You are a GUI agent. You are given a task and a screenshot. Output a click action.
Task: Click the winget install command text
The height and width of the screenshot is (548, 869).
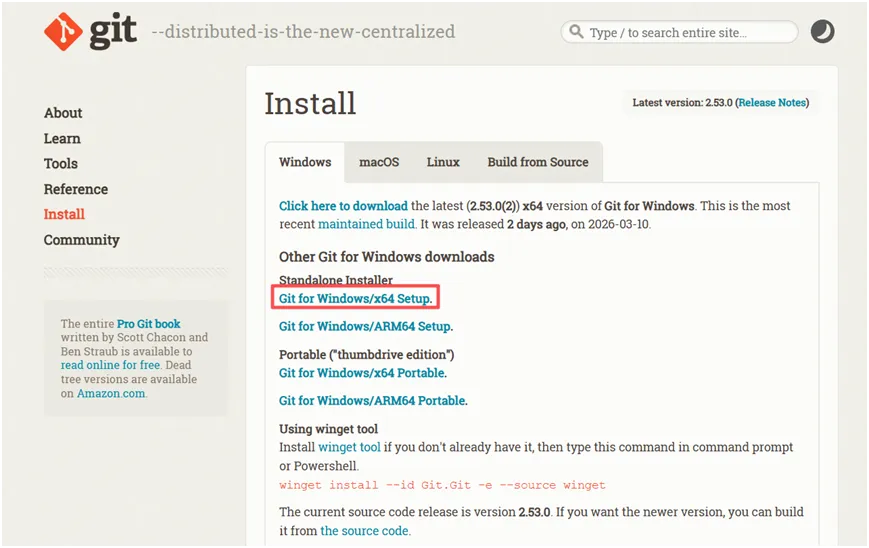[442, 485]
